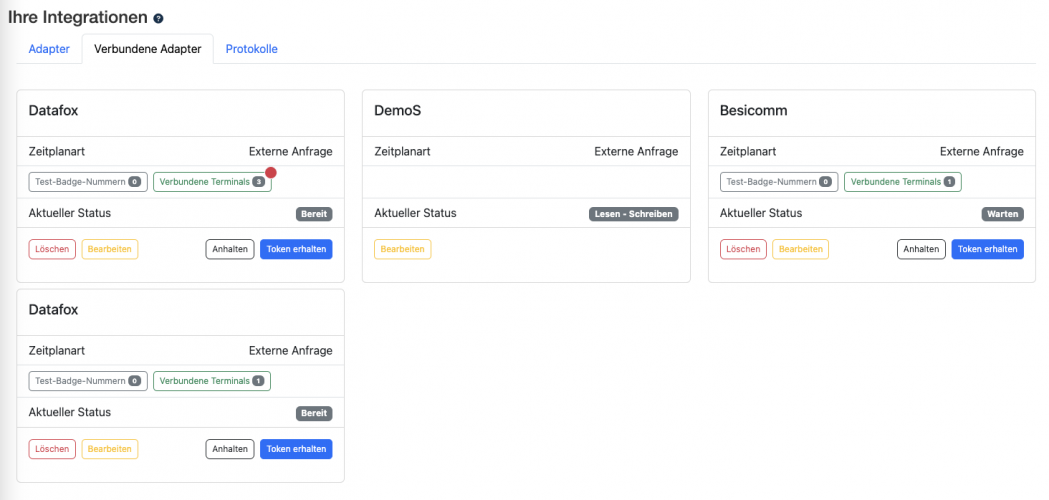Click Aktueller Status label on the Besicomm card
Screen dimensions: 1049x500
pos(761,214)
